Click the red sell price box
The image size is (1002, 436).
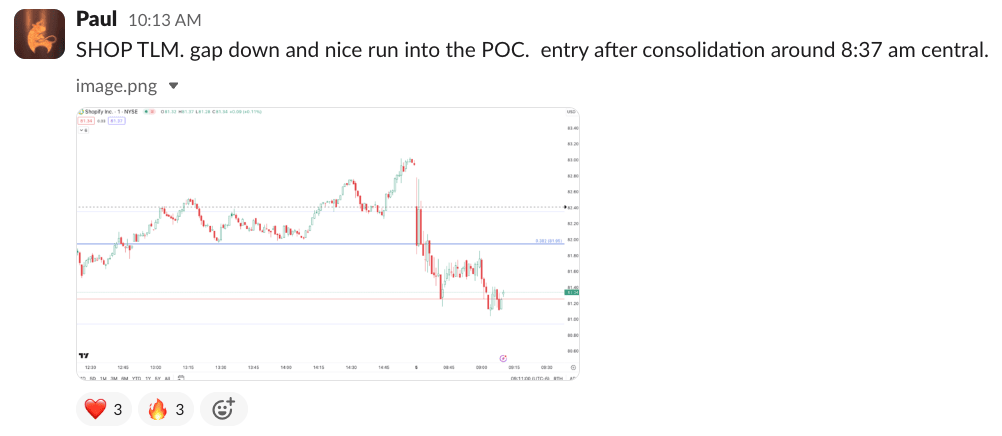[x=86, y=120]
